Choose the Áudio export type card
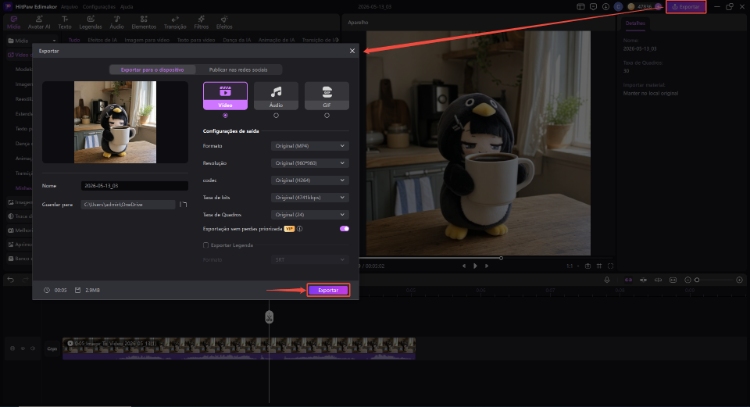 click(x=276, y=96)
